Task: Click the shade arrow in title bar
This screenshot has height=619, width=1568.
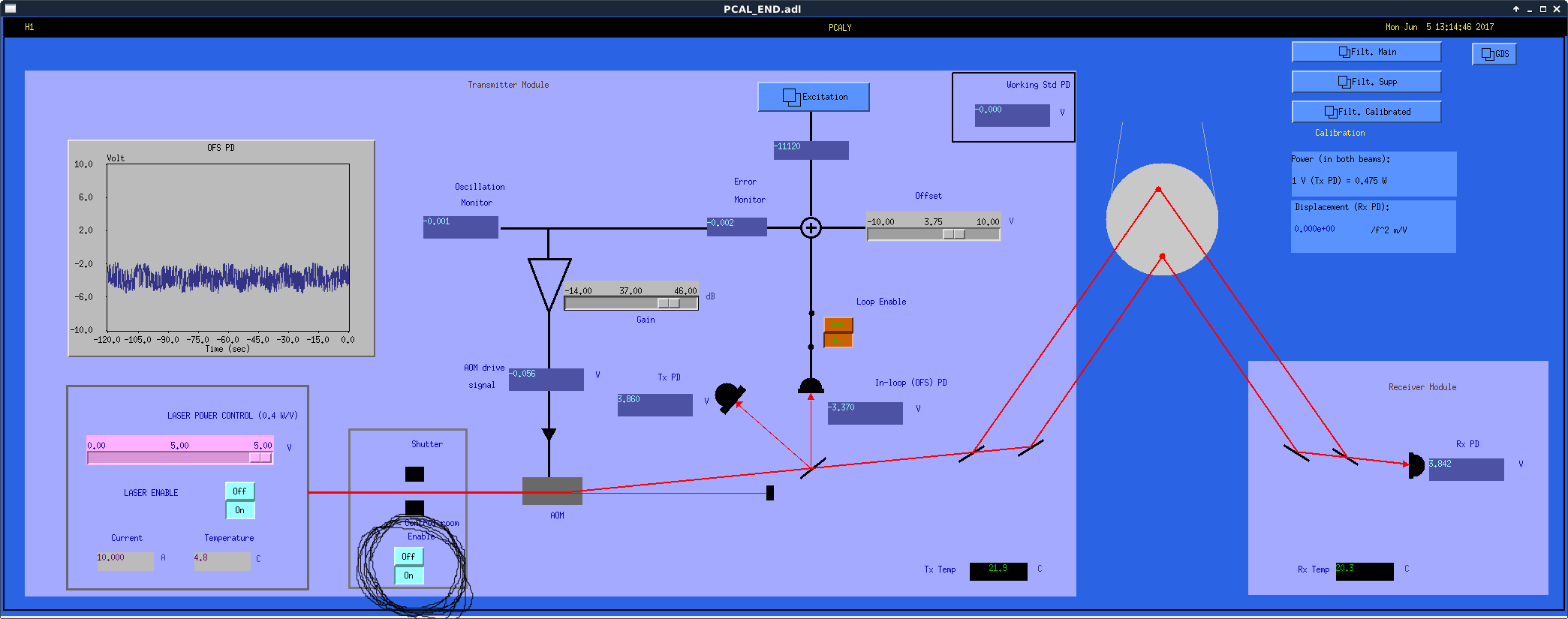Action: click(x=1516, y=9)
